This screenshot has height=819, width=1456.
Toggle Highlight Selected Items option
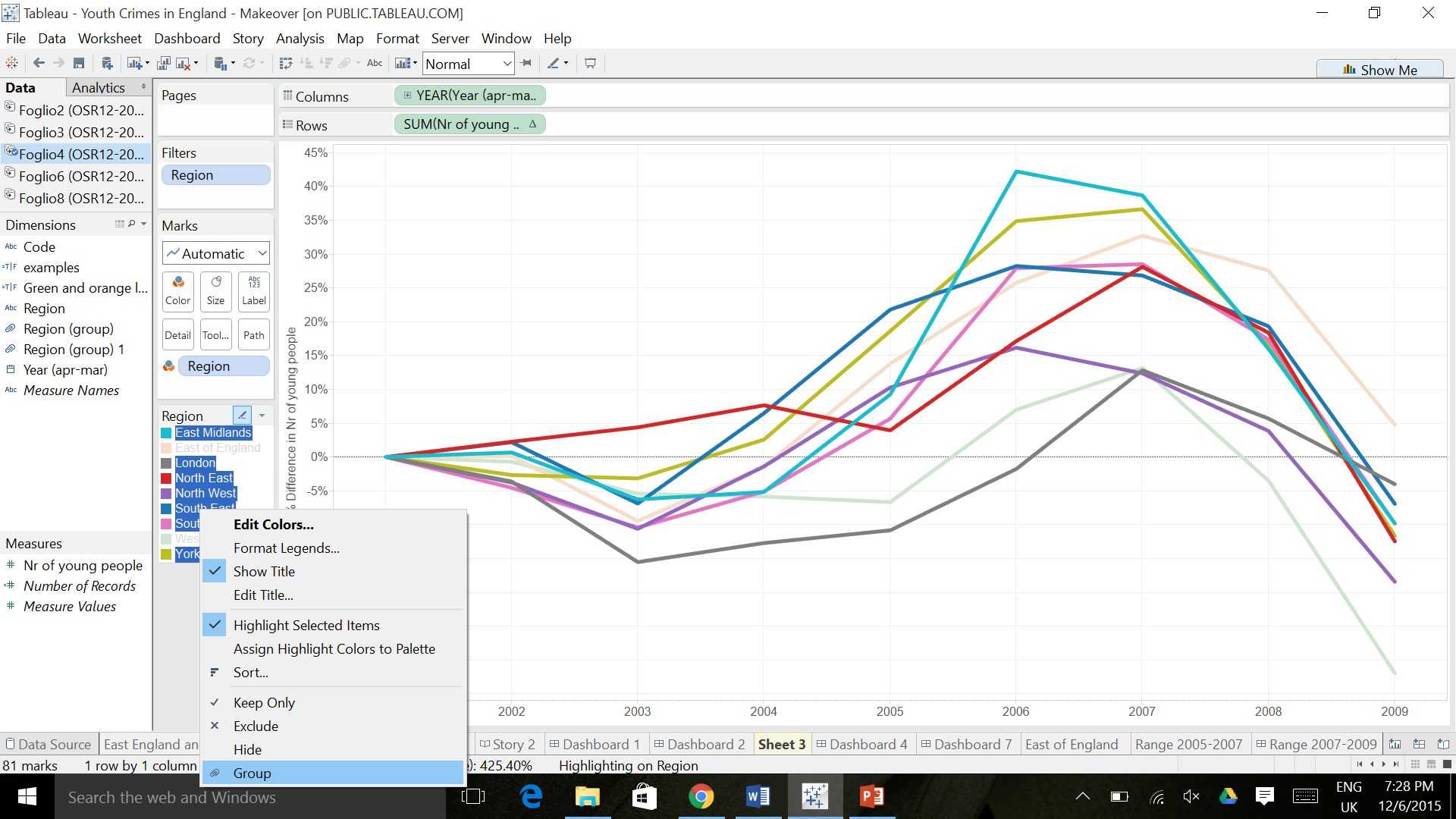tap(306, 626)
